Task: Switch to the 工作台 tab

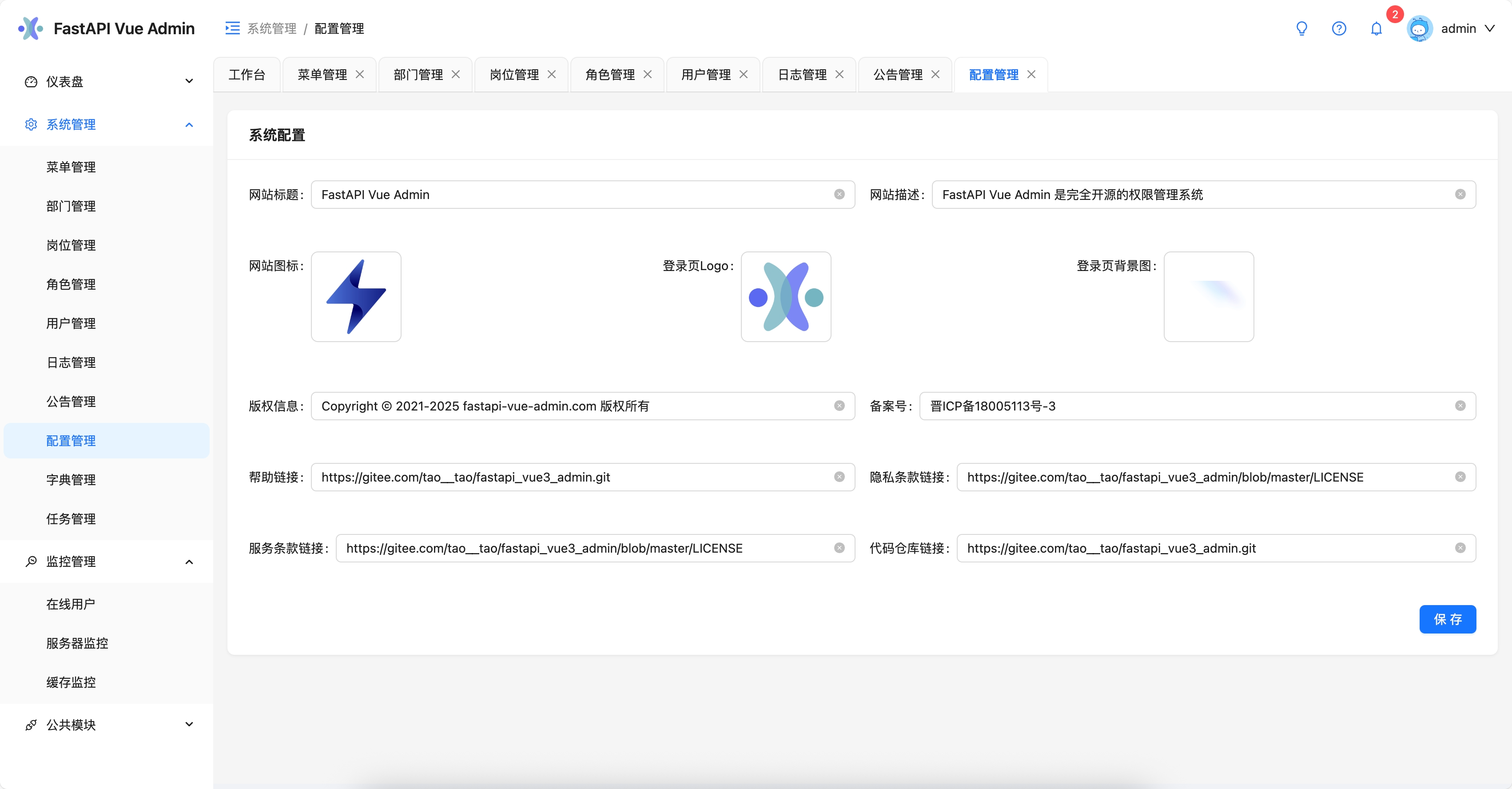Action: (x=247, y=75)
